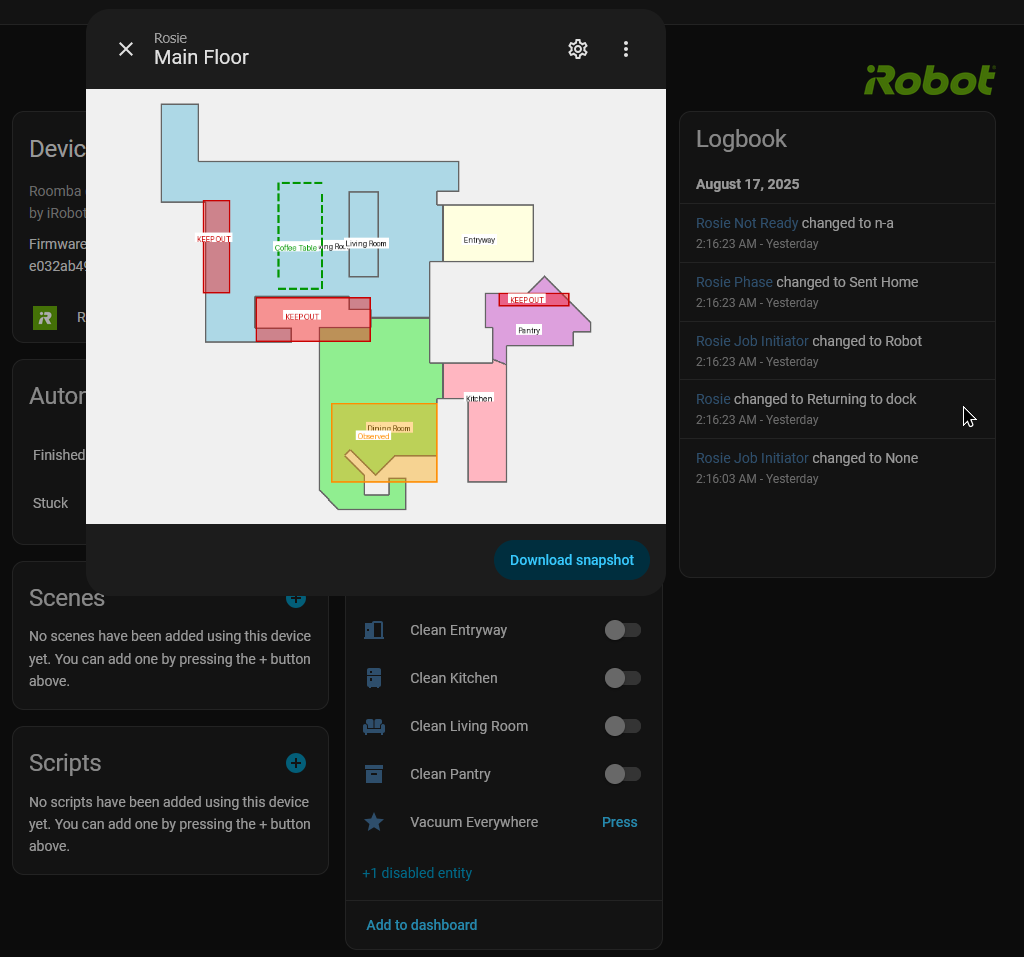Open the Rosie Phase logbook link
Viewport: 1024px width, 957px height.
pos(734,282)
